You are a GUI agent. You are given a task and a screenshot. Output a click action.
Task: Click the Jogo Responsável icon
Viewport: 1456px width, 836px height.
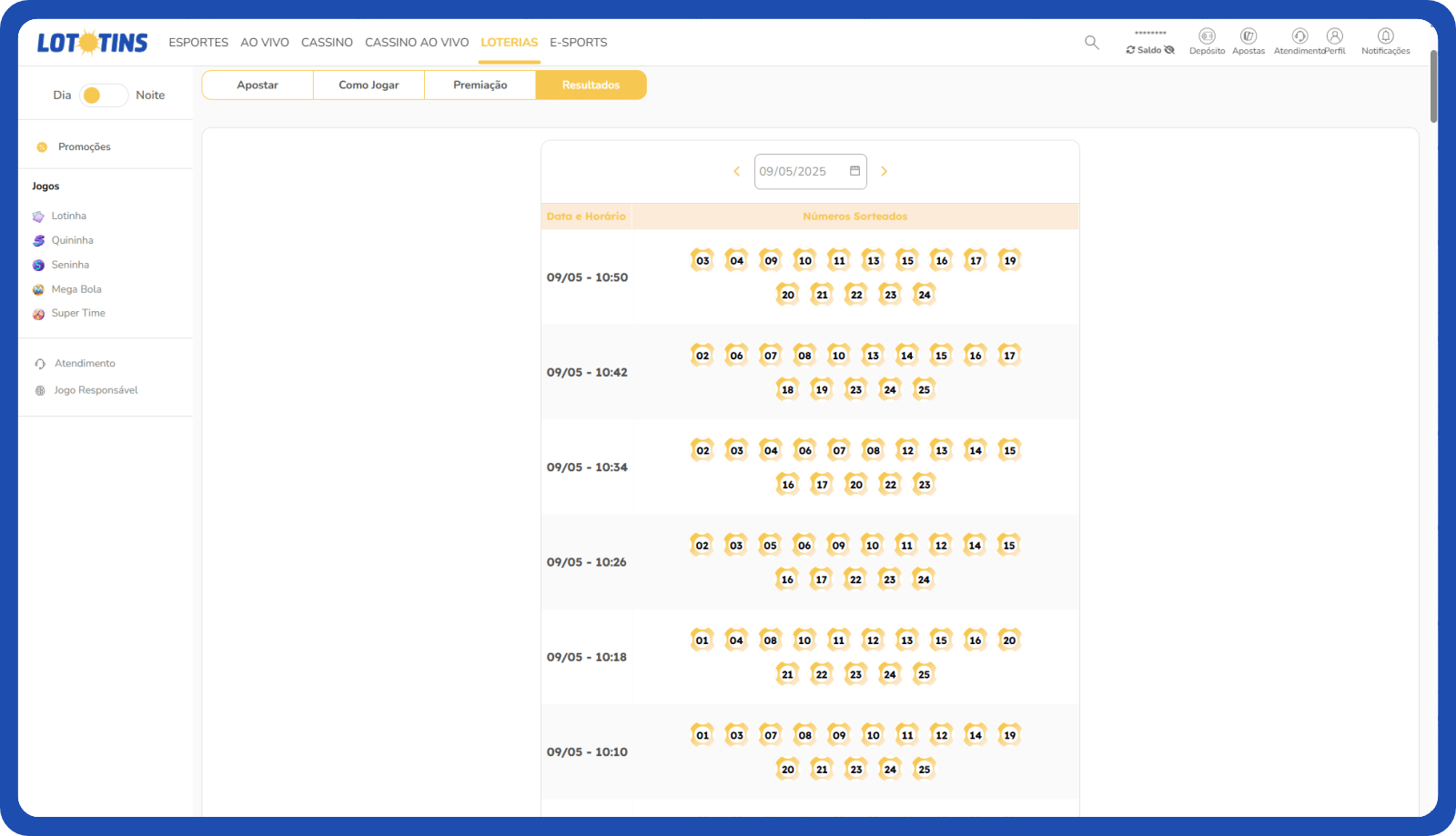coord(40,390)
